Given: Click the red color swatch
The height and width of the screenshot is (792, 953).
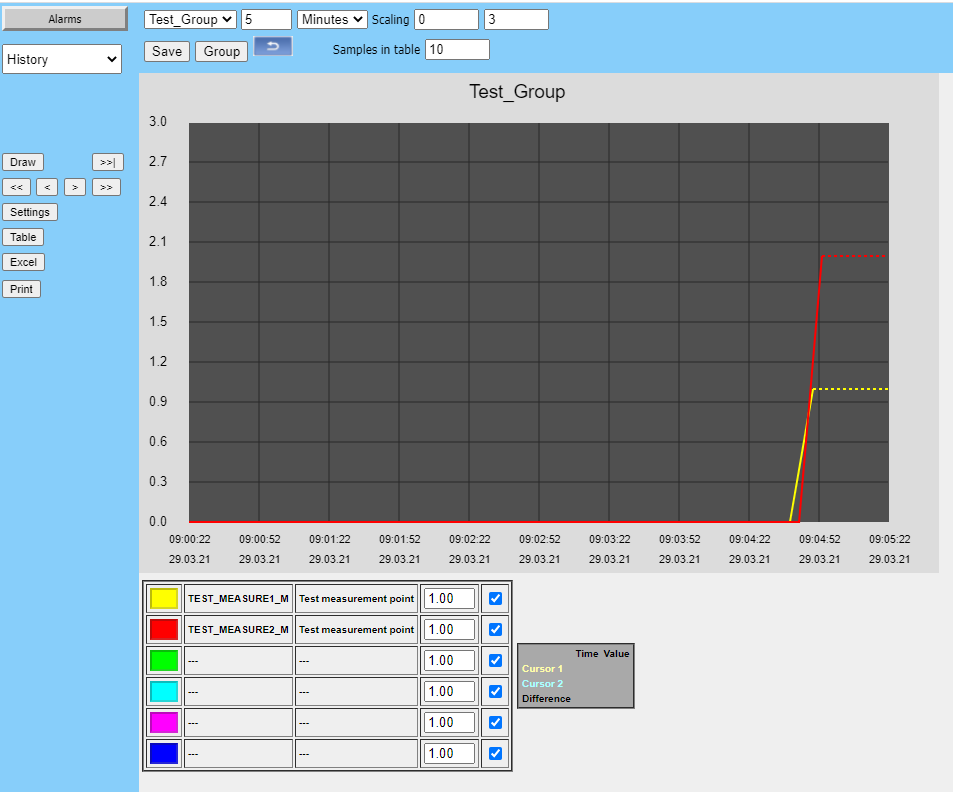Looking at the screenshot, I should click(x=164, y=630).
